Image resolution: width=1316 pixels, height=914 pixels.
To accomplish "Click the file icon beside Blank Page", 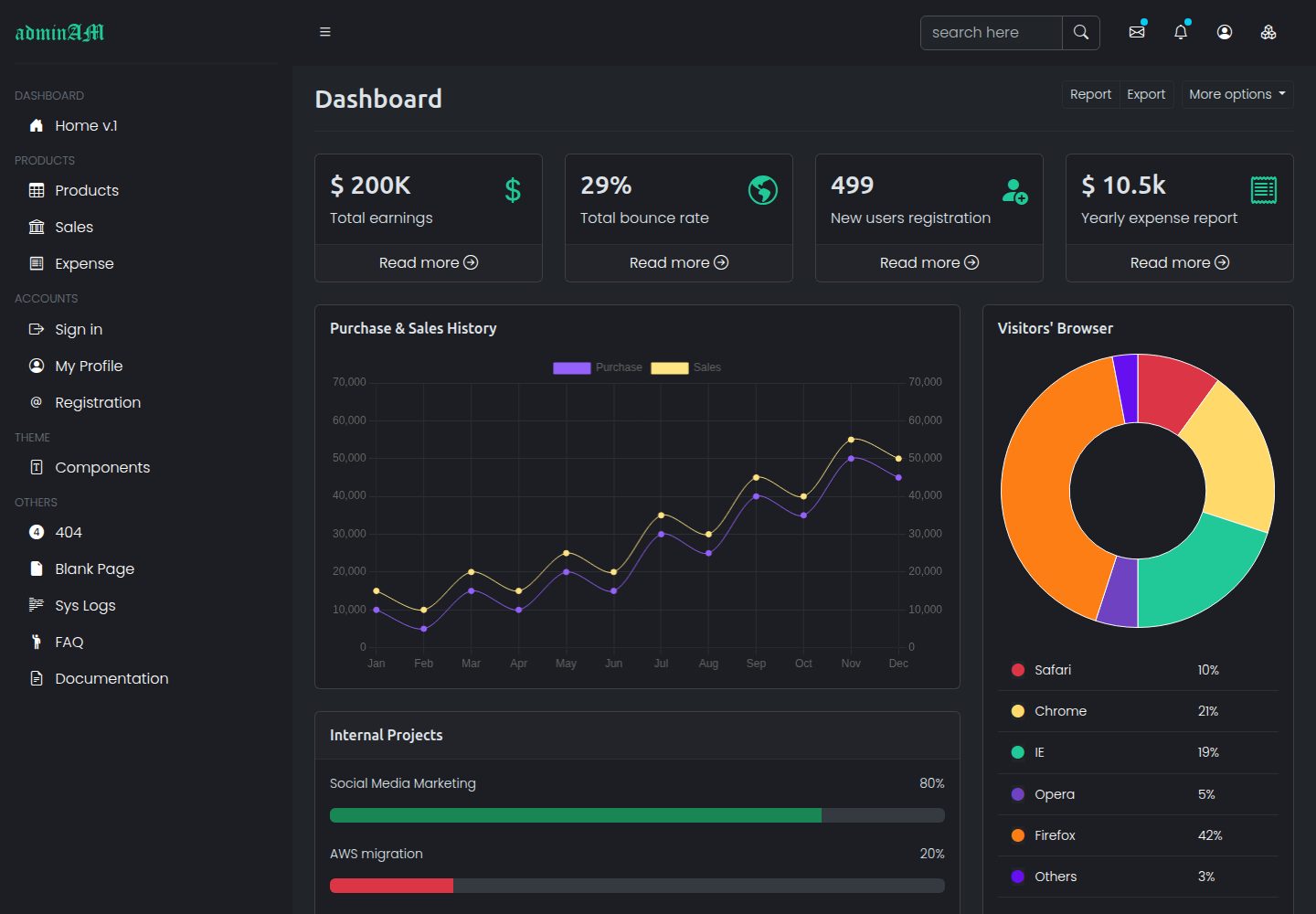I will 37,569.
